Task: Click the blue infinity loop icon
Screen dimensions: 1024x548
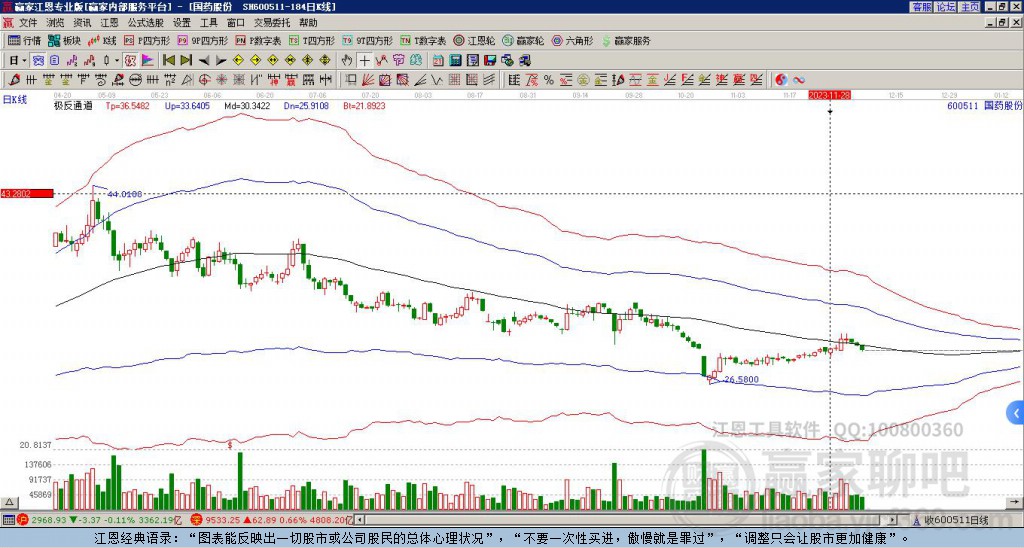Action: tap(799, 80)
